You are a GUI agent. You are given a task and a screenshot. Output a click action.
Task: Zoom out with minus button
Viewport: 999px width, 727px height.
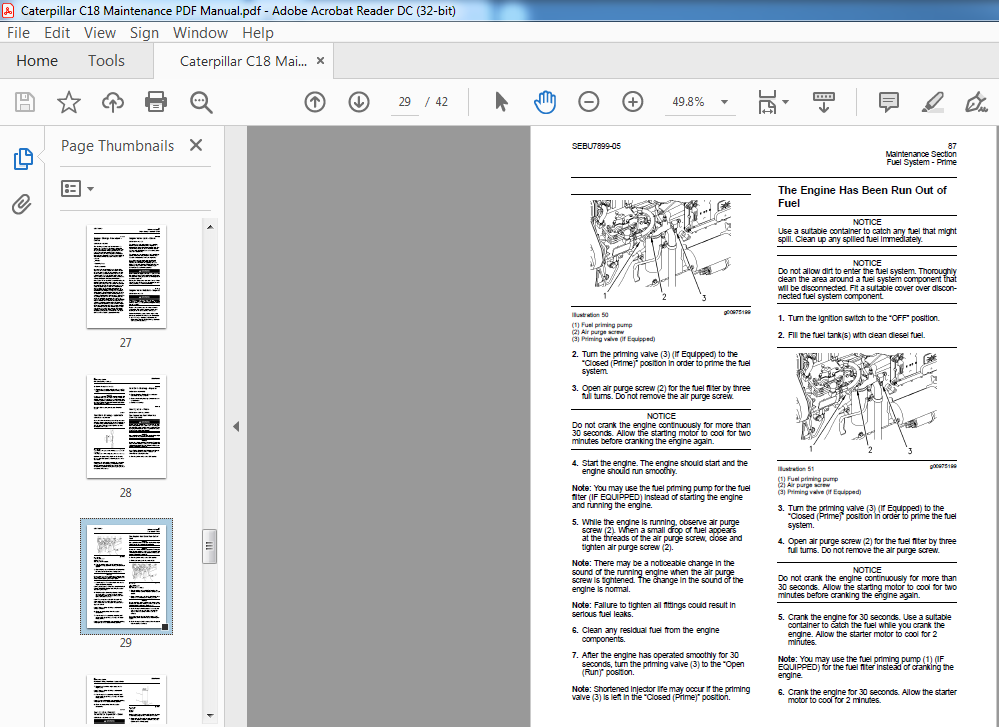pos(589,102)
